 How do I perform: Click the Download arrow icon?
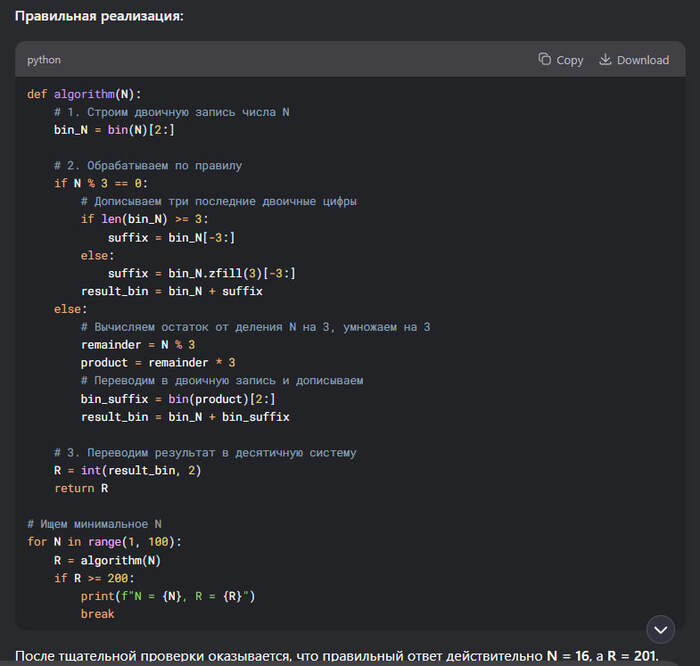coord(605,59)
